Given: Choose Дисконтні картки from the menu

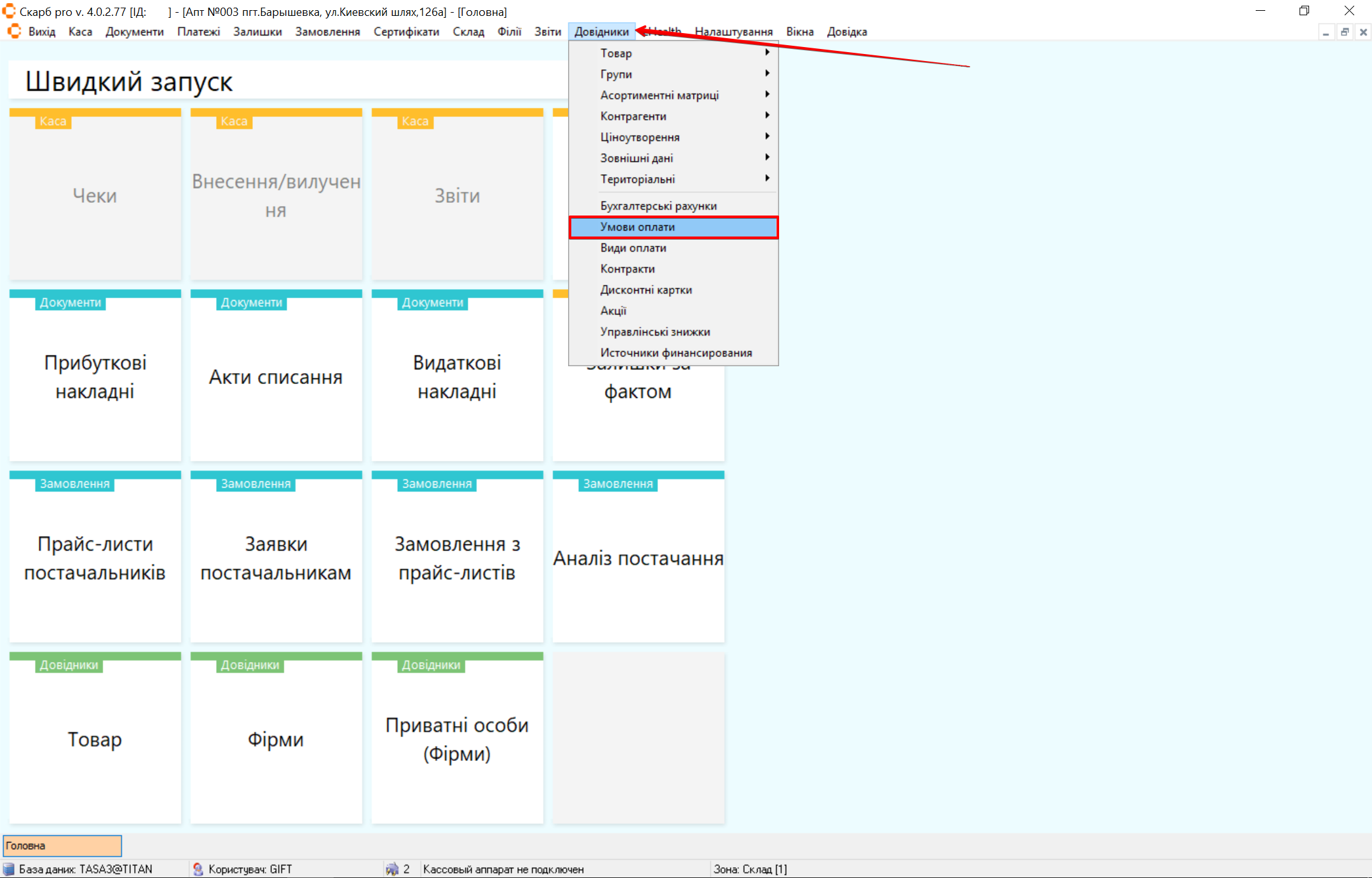Looking at the screenshot, I should [x=646, y=290].
